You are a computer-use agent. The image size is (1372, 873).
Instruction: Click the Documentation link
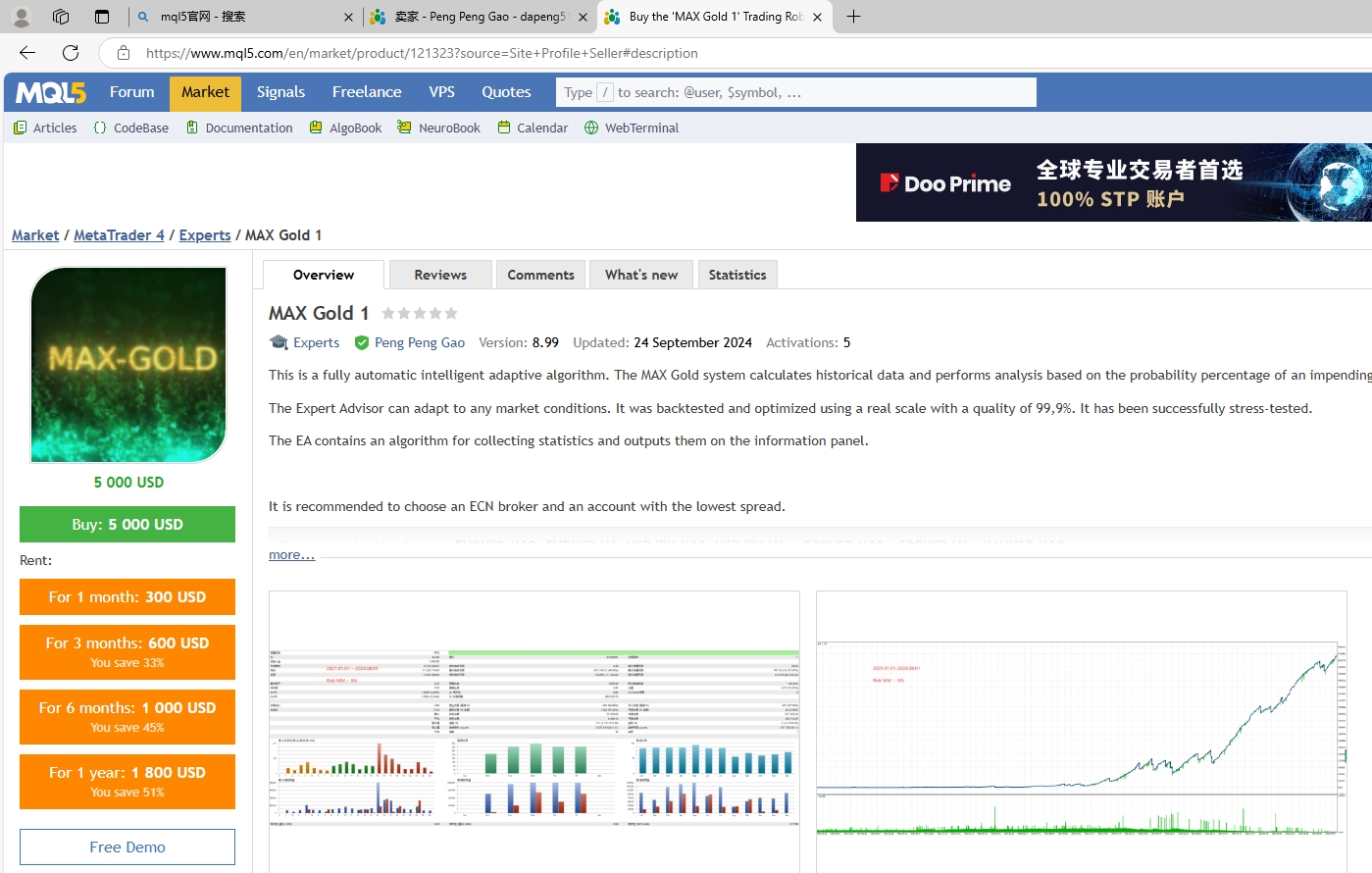249,128
